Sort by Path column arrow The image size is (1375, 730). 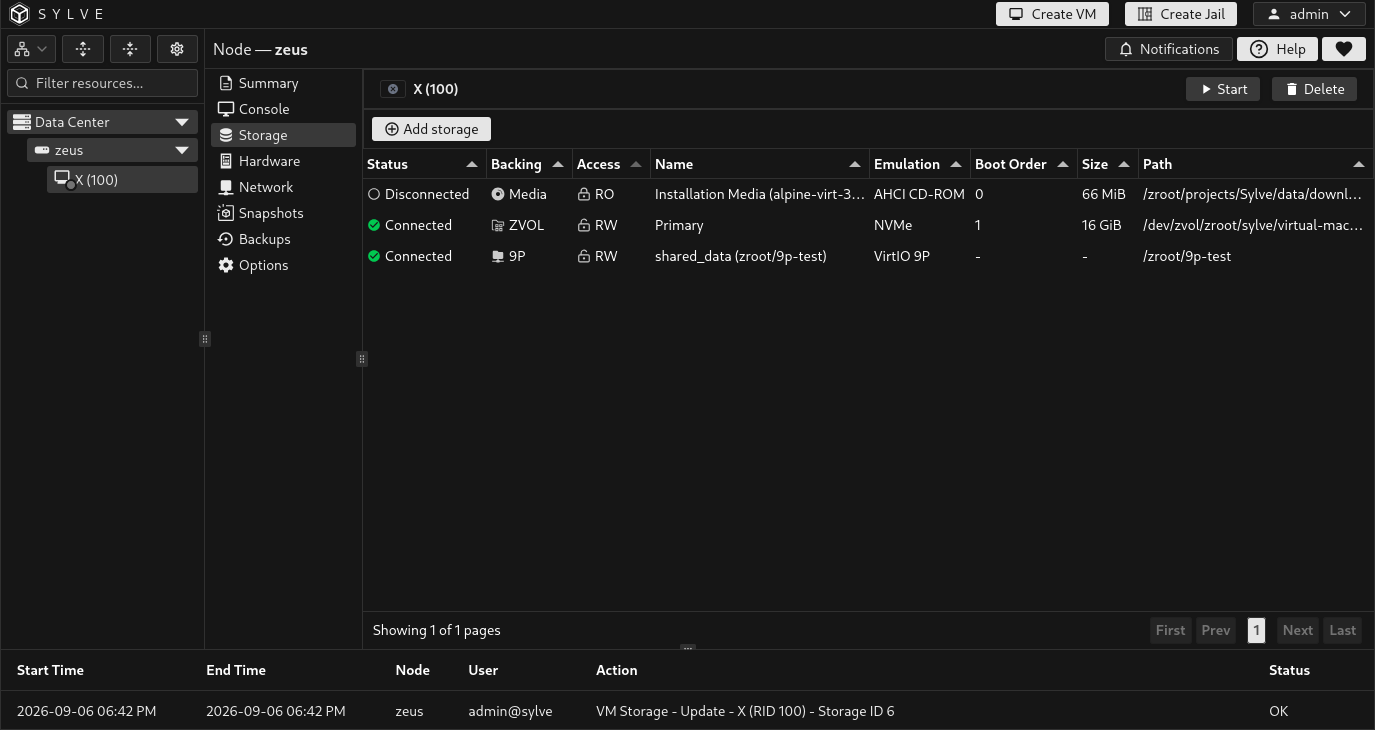[1358, 164]
